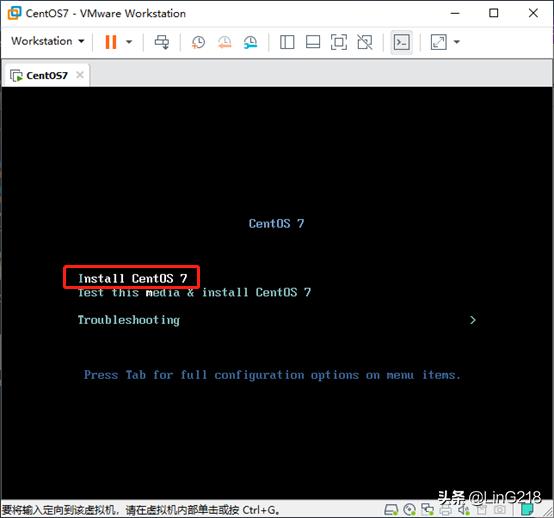This screenshot has height=518, width=554.
Task: Select the CentOS7 tab
Action: coord(46,75)
